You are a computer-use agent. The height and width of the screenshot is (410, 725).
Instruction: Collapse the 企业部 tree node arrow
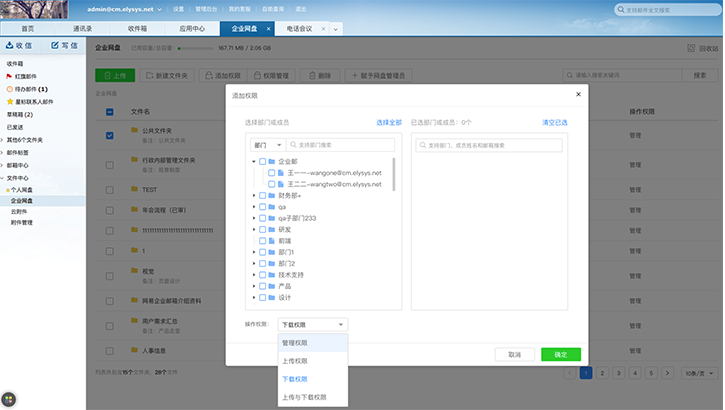tap(254, 161)
